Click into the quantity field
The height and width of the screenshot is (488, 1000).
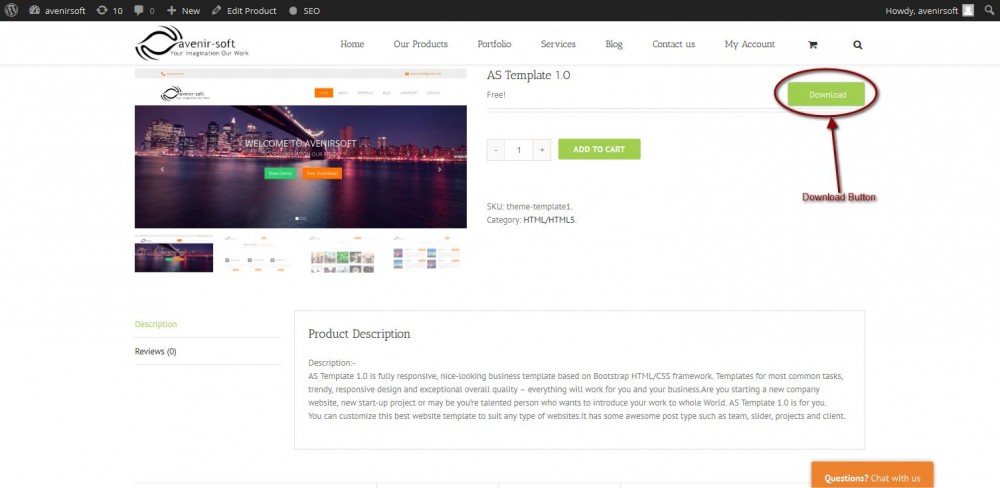[518, 149]
